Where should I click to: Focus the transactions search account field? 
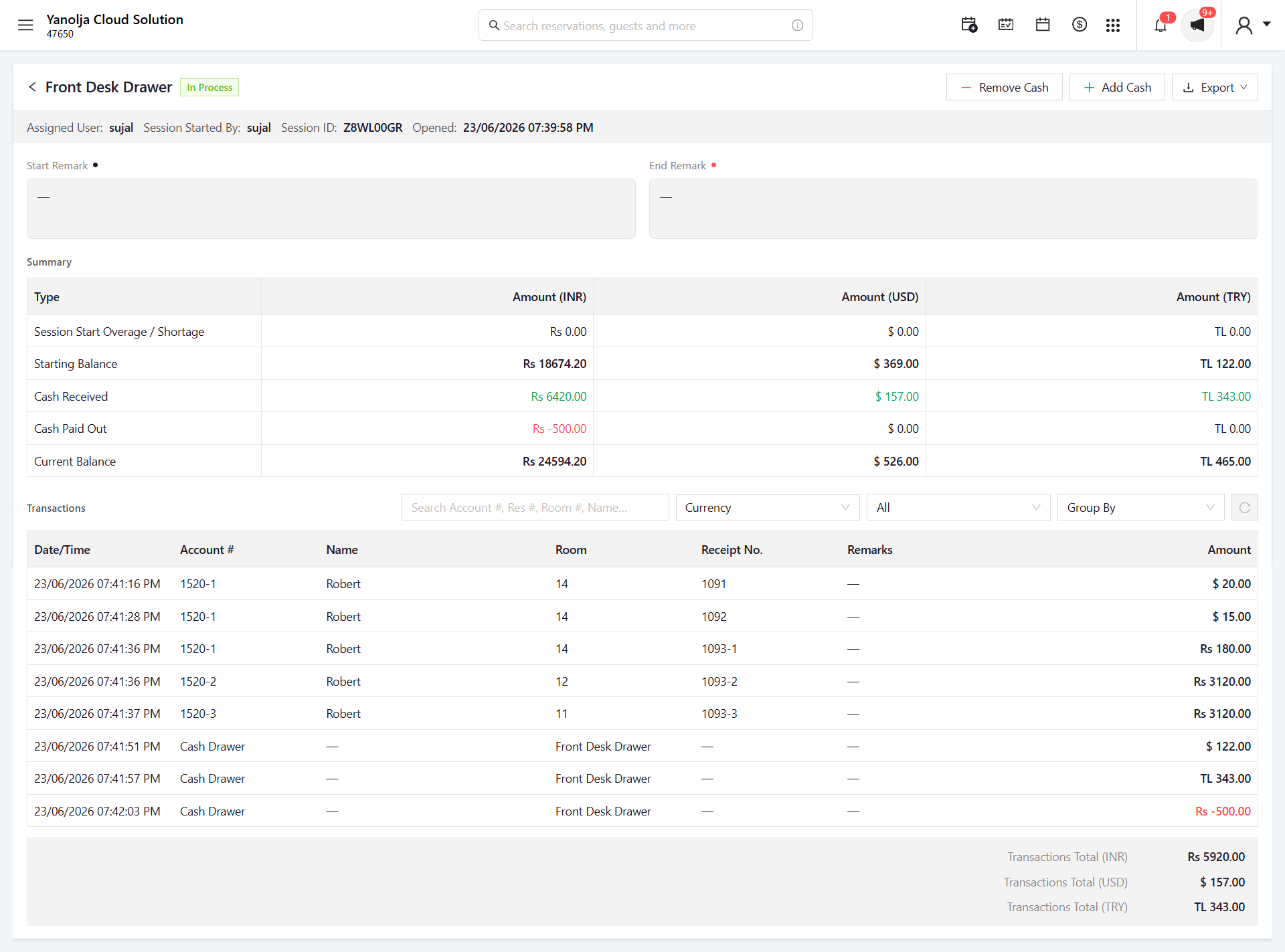coord(535,508)
